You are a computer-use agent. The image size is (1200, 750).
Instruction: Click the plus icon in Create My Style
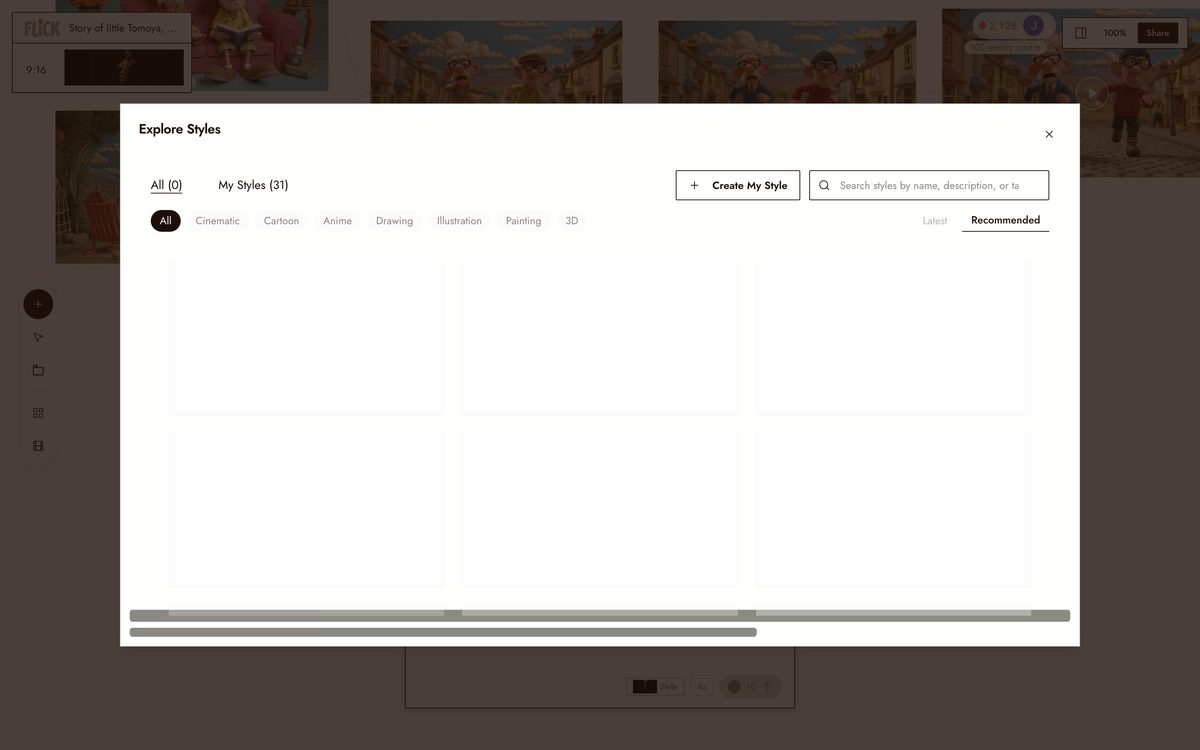(694, 185)
